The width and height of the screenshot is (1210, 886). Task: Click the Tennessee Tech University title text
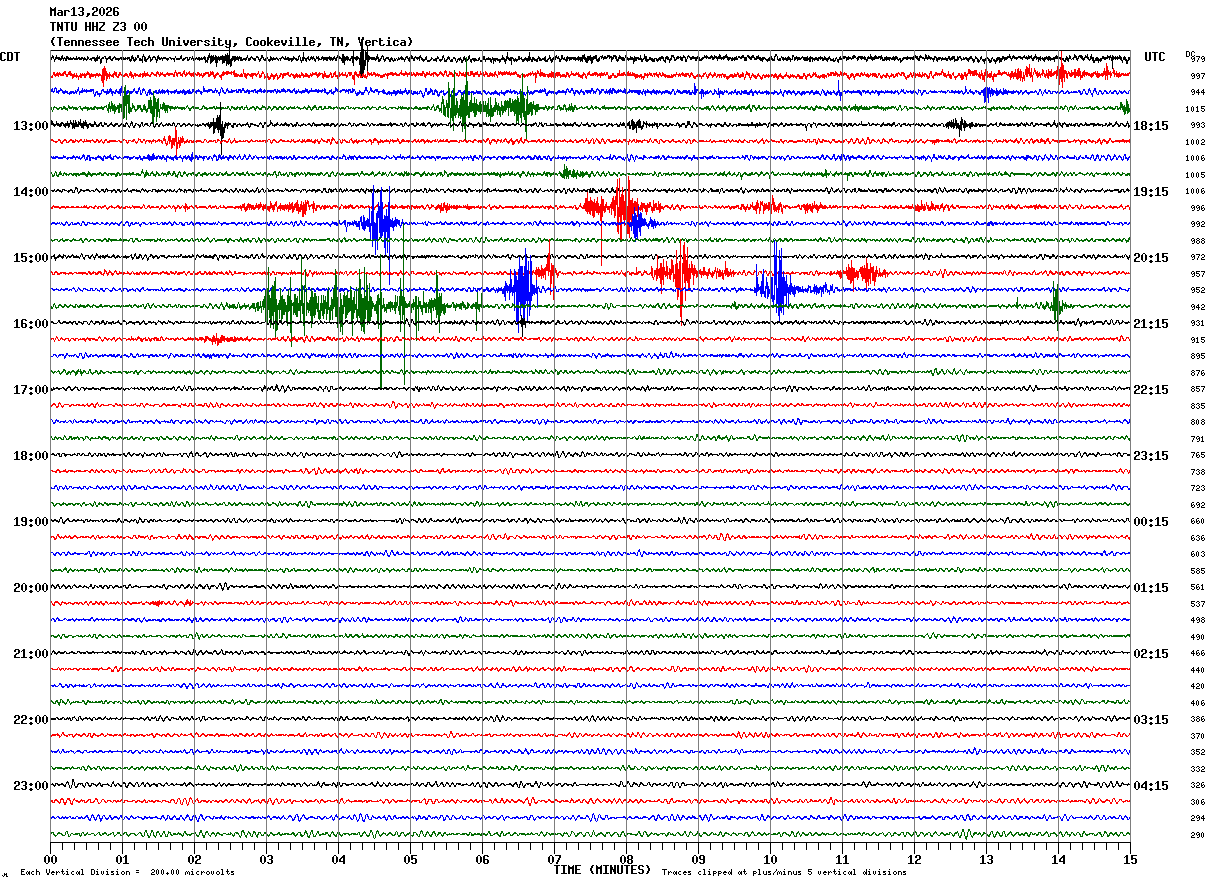[x=230, y=42]
